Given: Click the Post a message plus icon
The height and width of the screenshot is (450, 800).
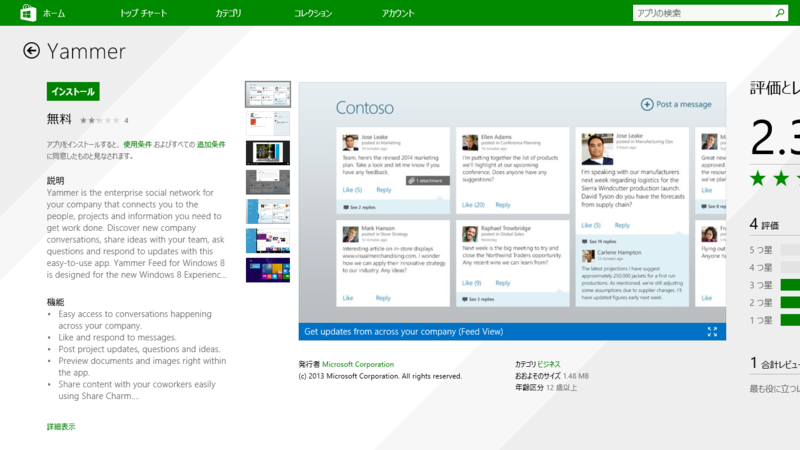Looking at the screenshot, I should pyautogui.click(x=647, y=104).
